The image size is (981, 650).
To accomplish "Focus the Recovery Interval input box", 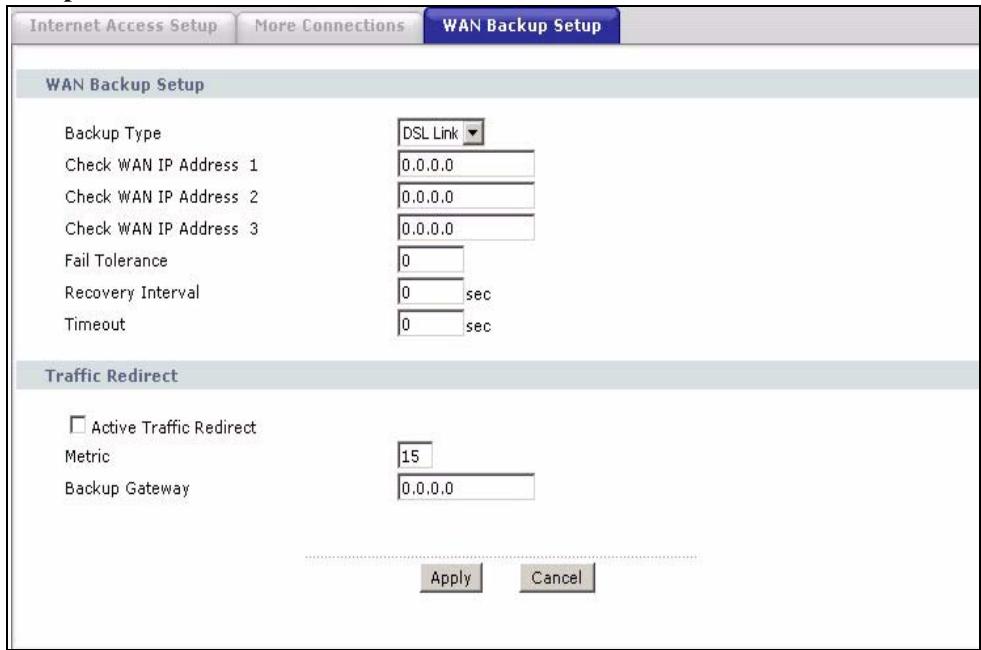I will [430, 292].
